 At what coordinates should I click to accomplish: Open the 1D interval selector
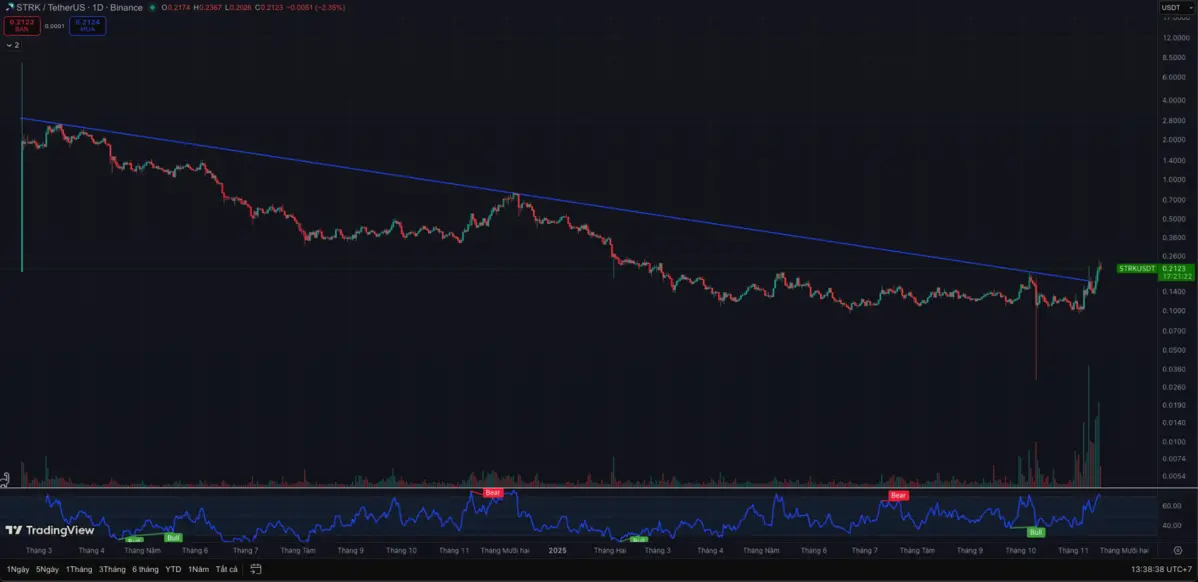97,7
